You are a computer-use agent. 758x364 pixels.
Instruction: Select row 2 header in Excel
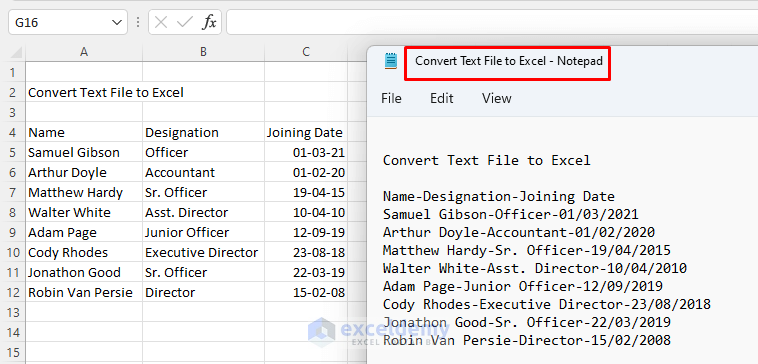pos(13,92)
